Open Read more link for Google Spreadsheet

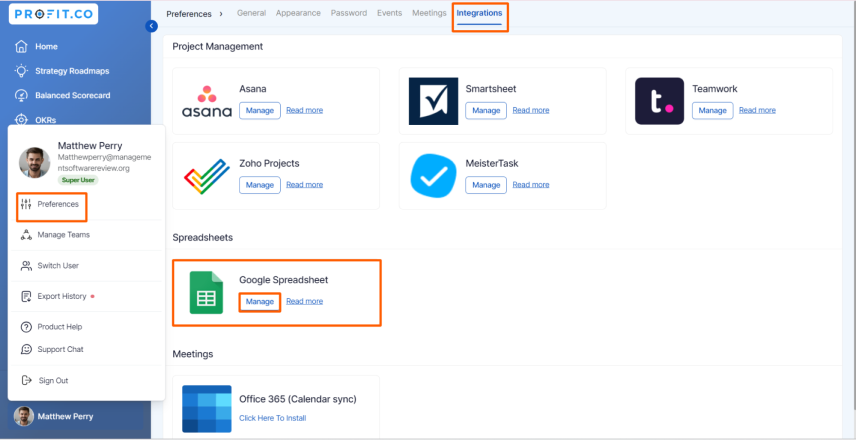tap(305, 301)
